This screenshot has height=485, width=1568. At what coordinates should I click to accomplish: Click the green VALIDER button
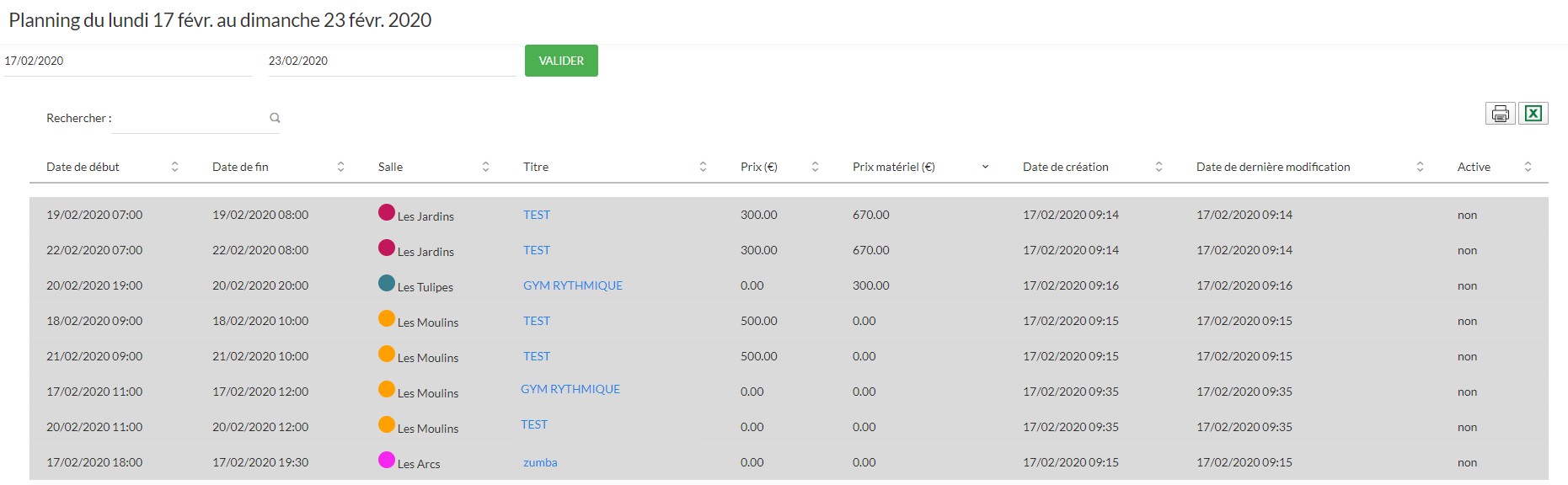point(561,61)
